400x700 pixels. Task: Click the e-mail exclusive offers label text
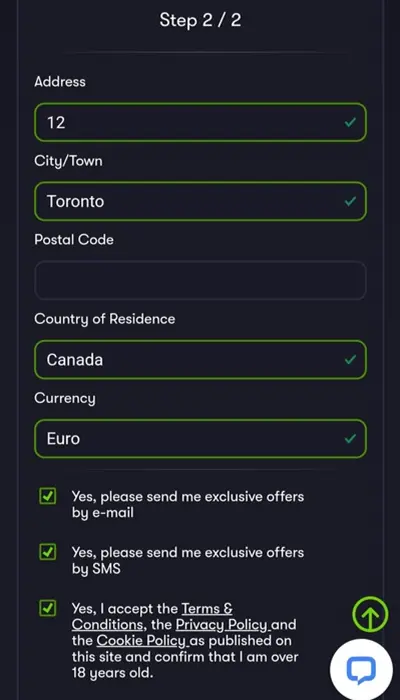click(x=188, y=504)
